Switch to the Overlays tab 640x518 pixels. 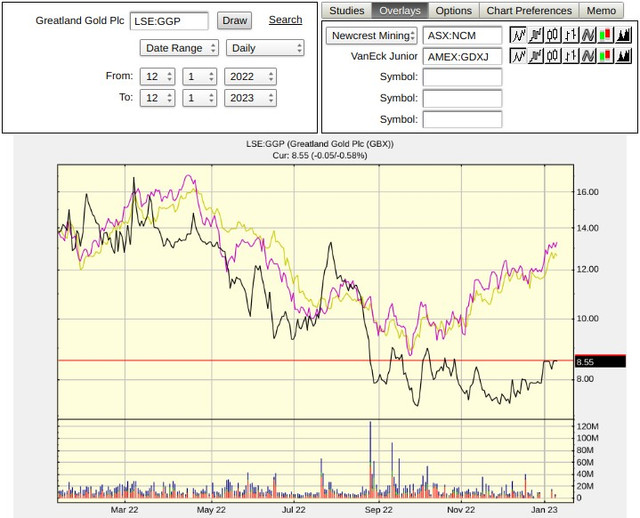400,11
